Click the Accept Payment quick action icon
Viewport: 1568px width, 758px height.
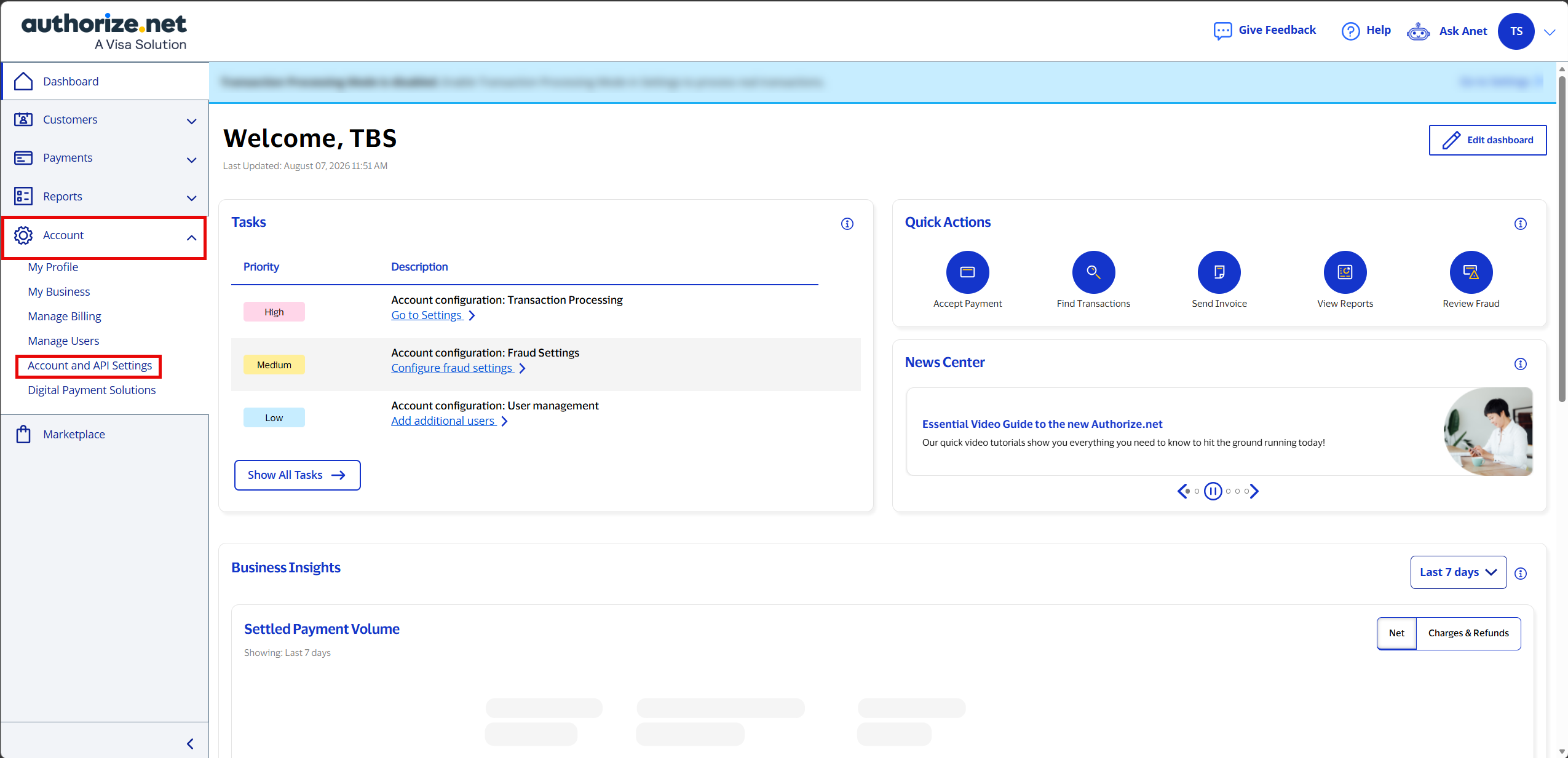click(x=967, y=272)
